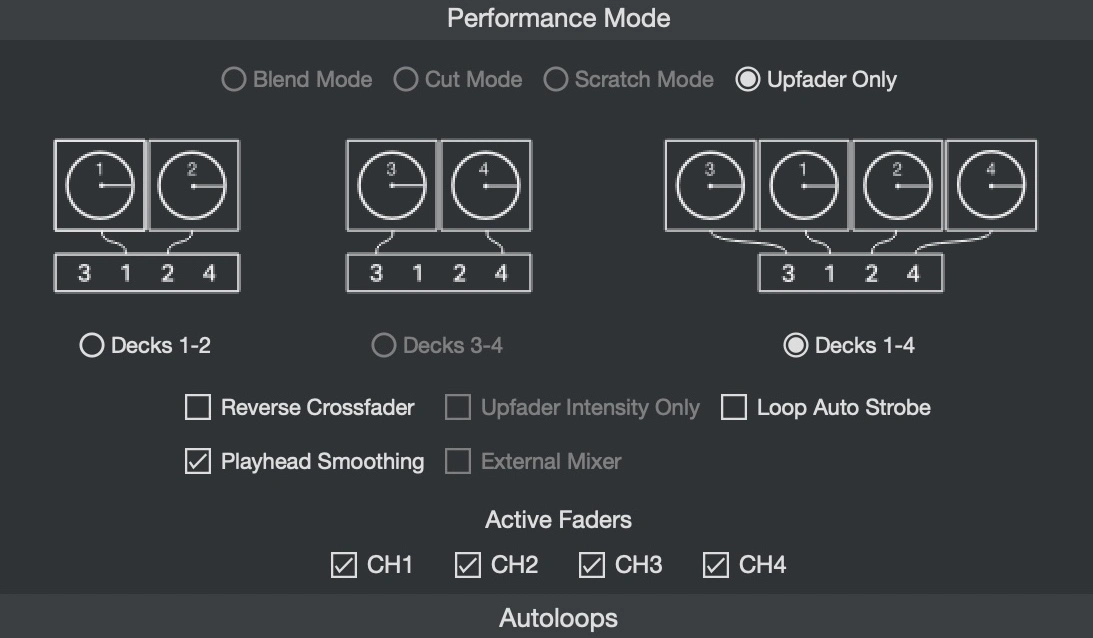Click the Decks 3-4 layout diagram
The width and height of the screenshot is (1093, 638).
438,216
